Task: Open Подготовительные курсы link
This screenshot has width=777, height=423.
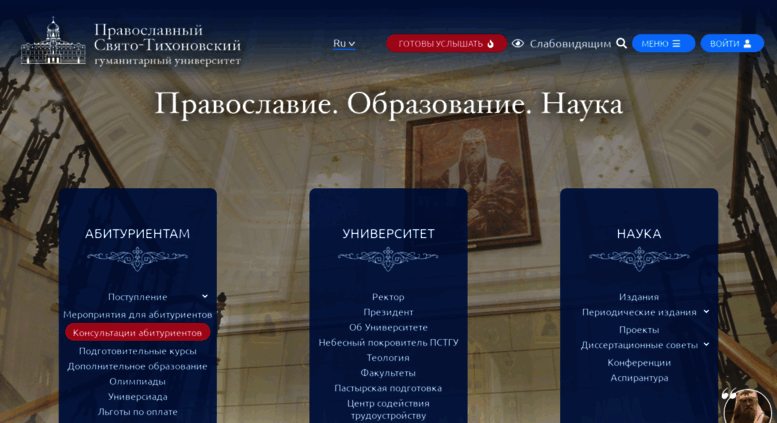Action: pos(137,351)
